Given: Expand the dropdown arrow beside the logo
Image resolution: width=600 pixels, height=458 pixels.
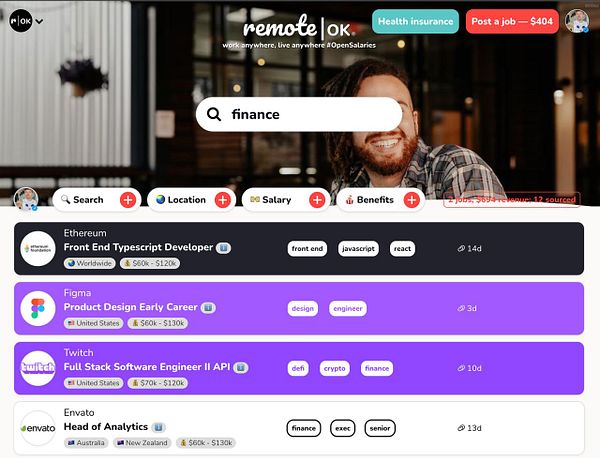Looking at the screenshot, I should [39, 21].
